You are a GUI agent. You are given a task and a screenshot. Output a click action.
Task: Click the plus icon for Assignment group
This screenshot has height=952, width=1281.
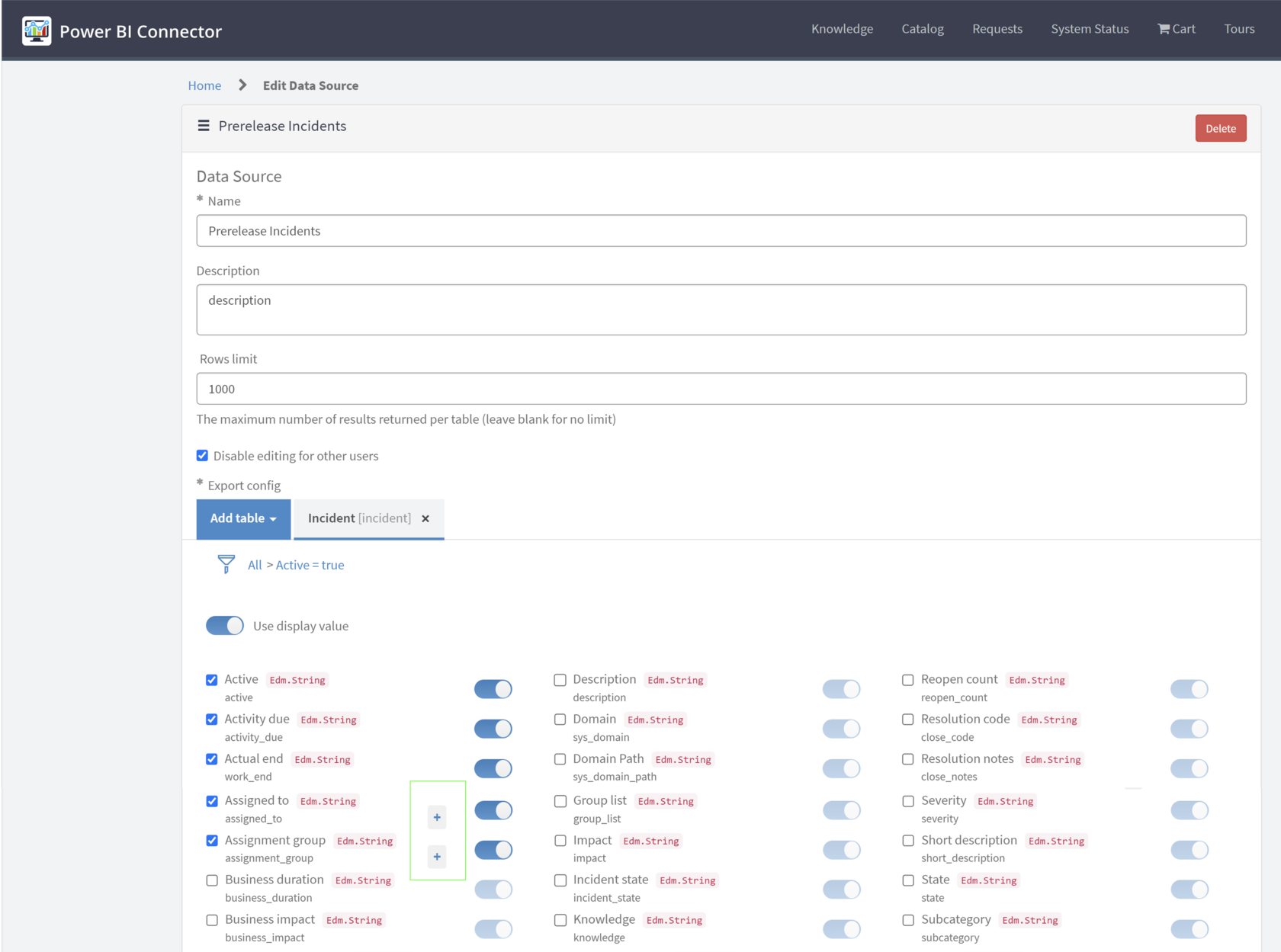click(437, 857)
